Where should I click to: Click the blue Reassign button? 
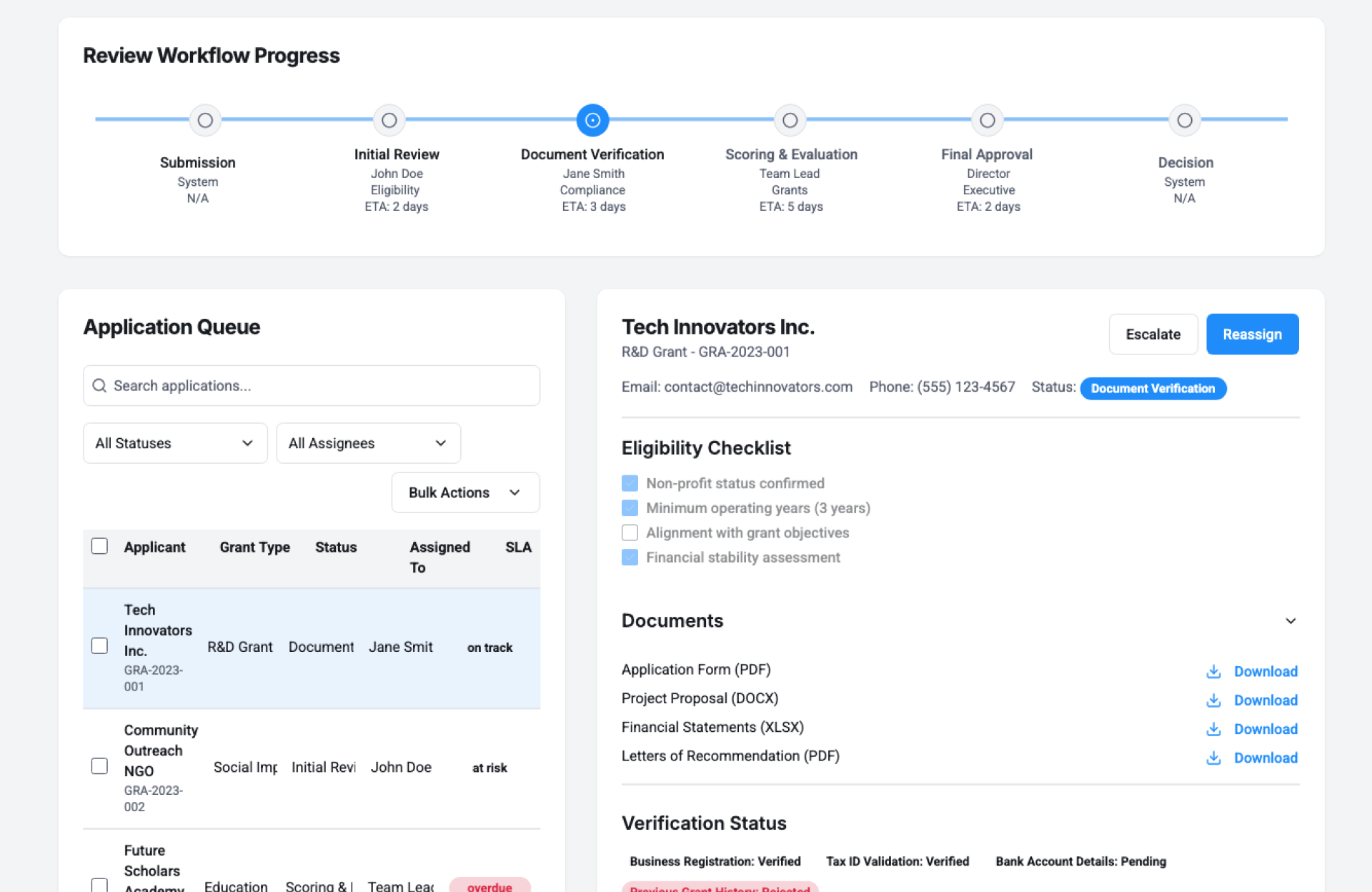(1252, 334)
